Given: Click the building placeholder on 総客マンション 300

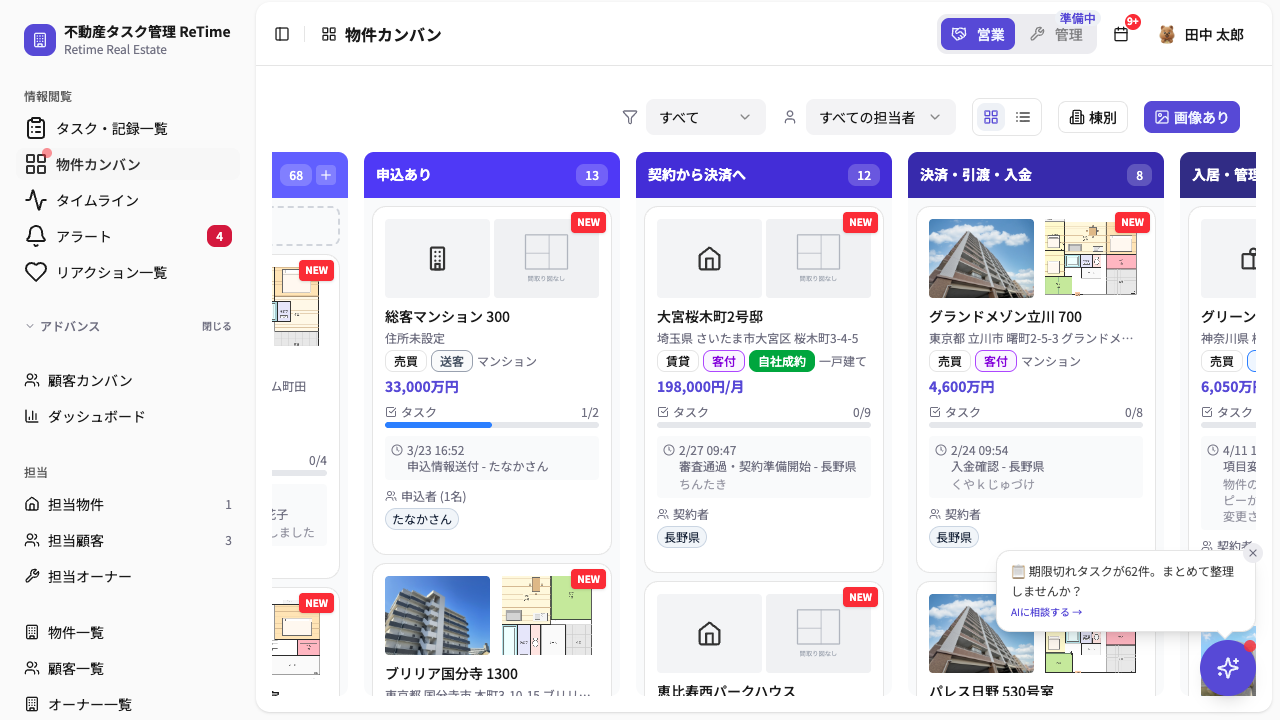Looking at the screenshot, I should (437, 258).
